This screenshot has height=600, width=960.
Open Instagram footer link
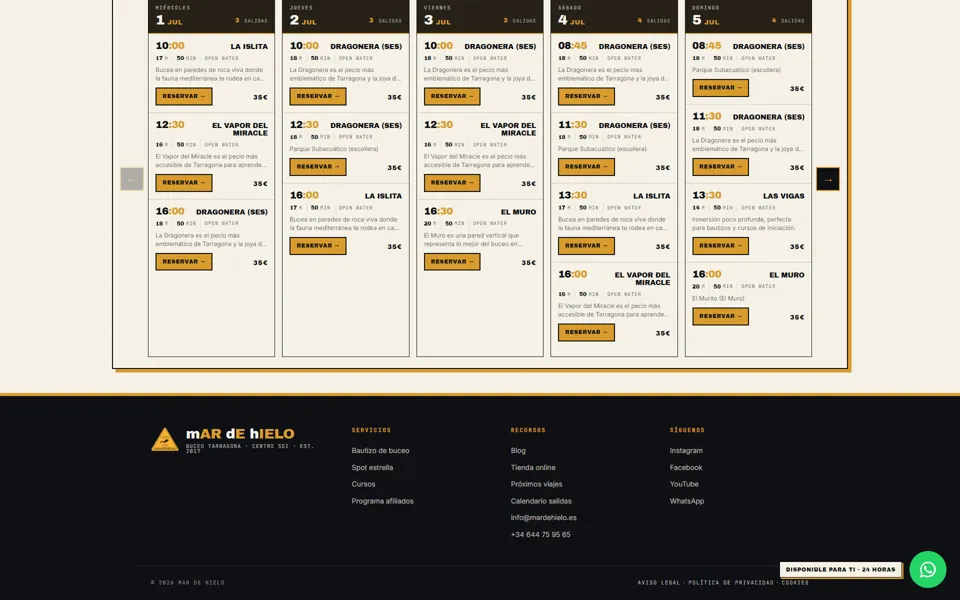pyautogui.click(x=686, y=451)
